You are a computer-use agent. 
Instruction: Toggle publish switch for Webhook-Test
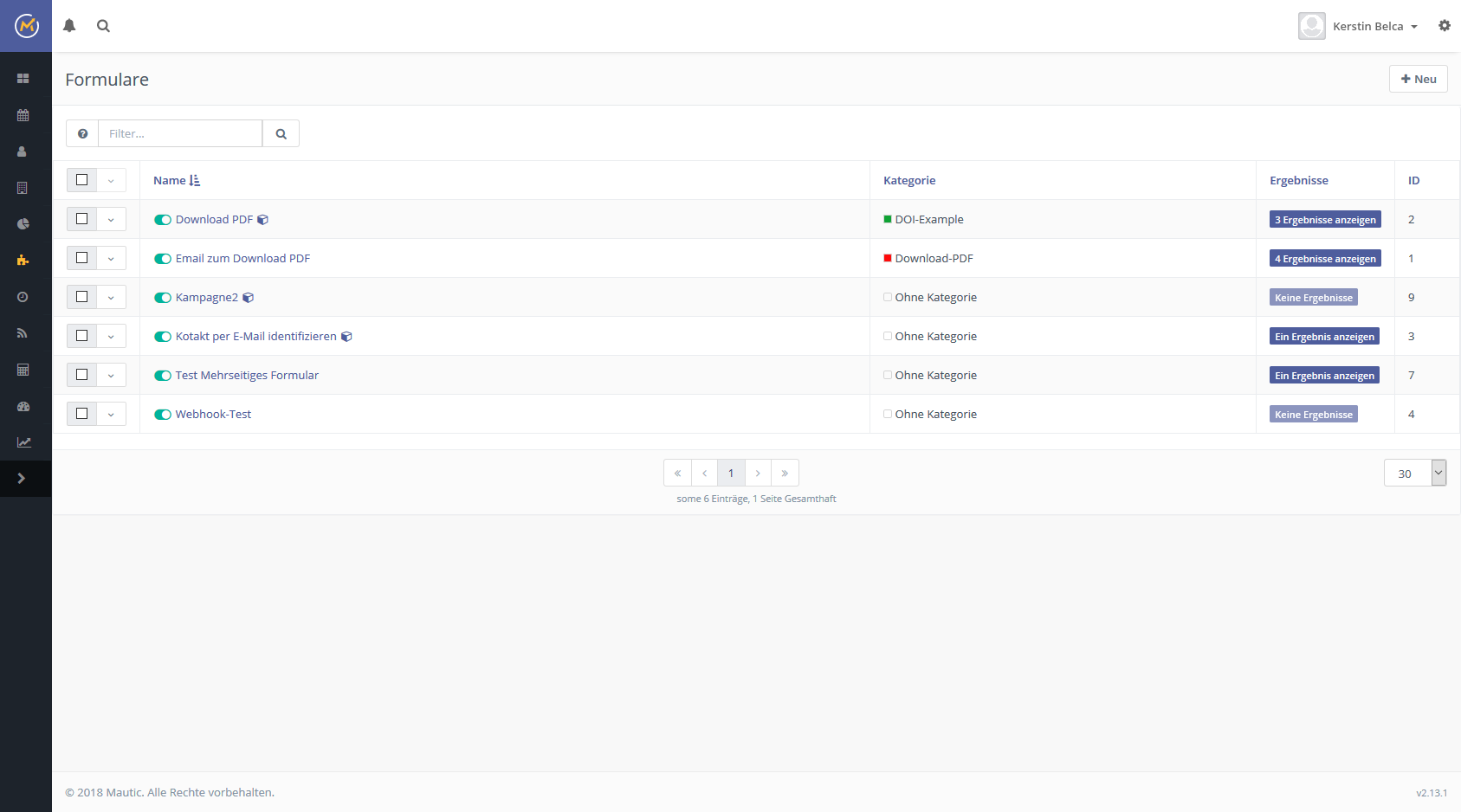[163, 415]
